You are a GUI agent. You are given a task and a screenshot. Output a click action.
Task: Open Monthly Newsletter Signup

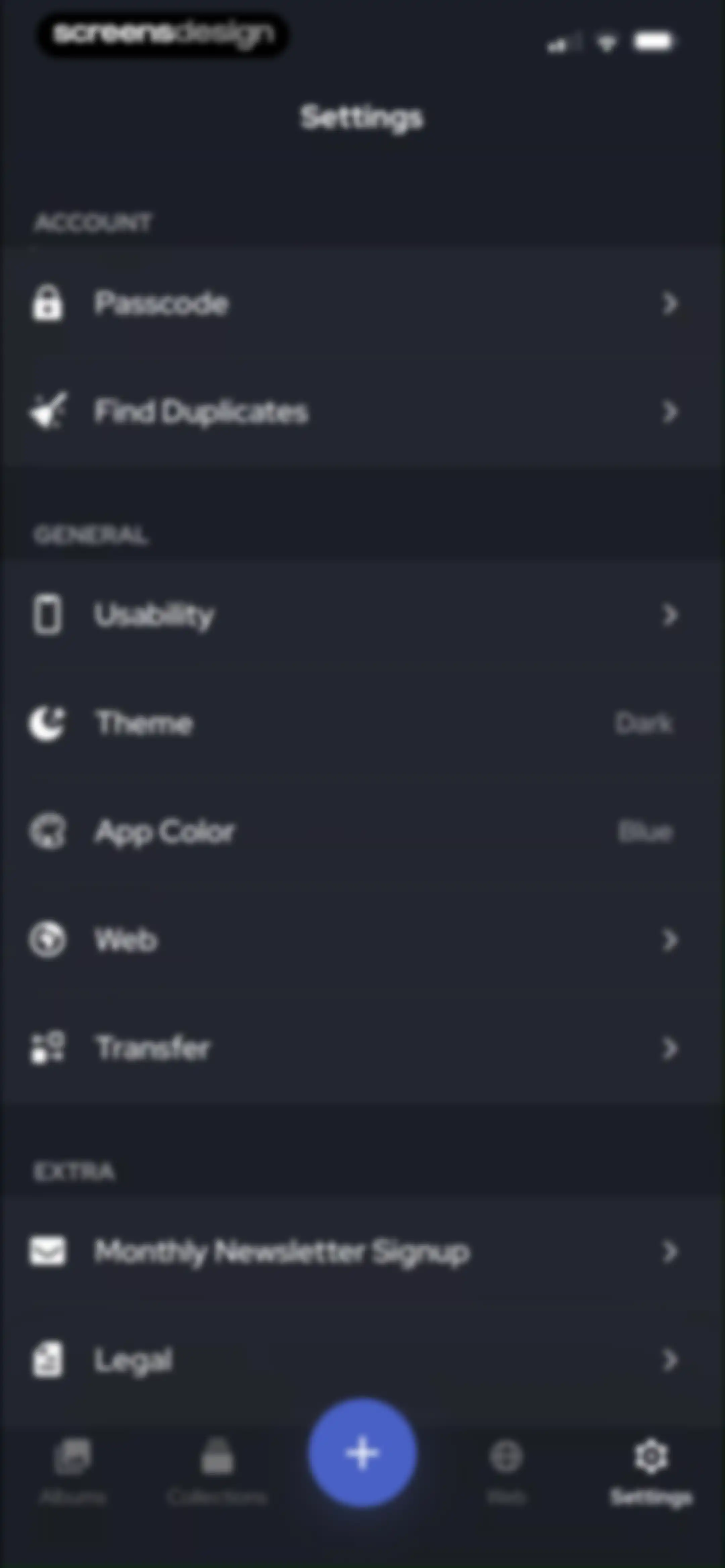362,1251
